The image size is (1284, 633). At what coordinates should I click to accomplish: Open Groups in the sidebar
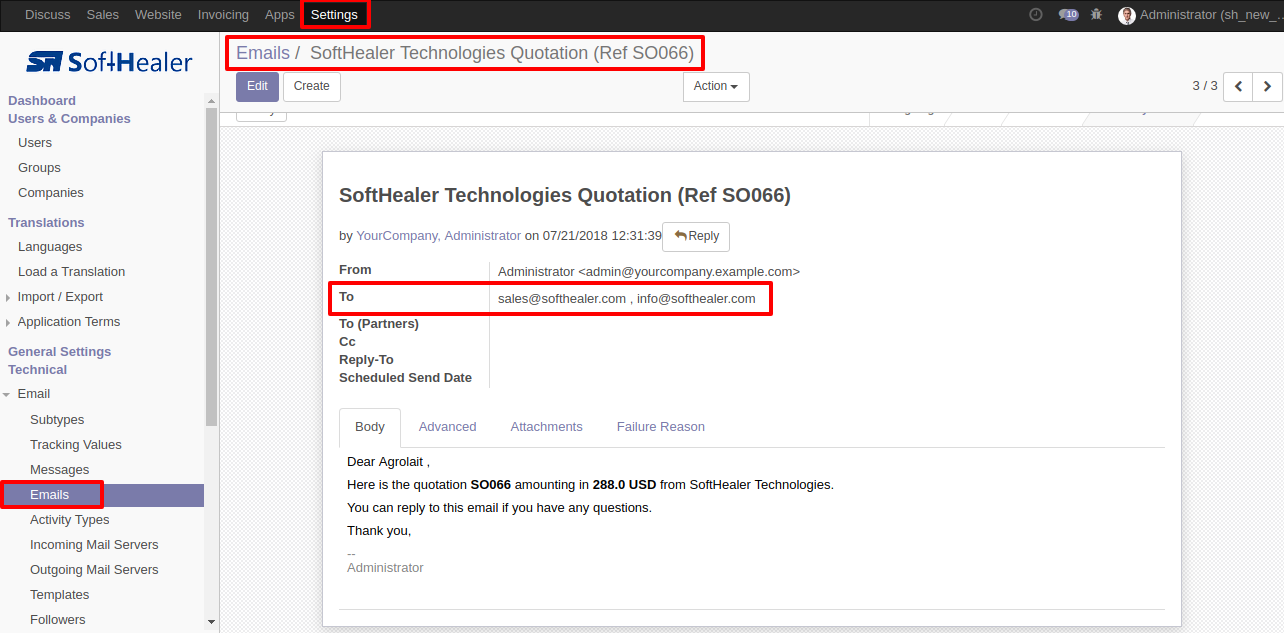coord(39,168)
